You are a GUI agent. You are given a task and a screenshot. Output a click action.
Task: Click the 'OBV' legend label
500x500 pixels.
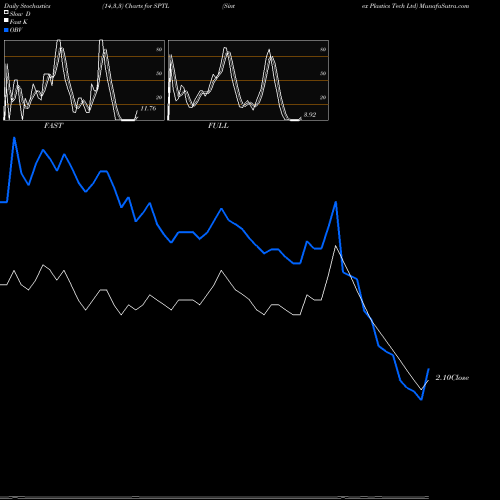click(16, 30)
